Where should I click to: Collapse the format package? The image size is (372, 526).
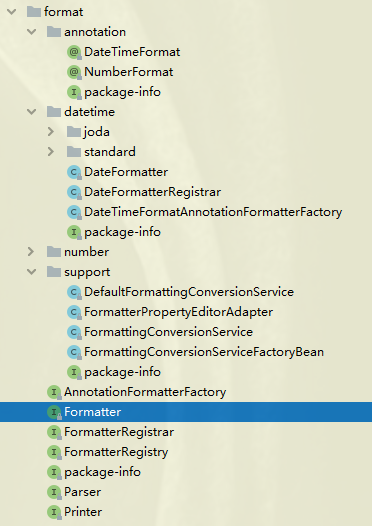point(12,12)
